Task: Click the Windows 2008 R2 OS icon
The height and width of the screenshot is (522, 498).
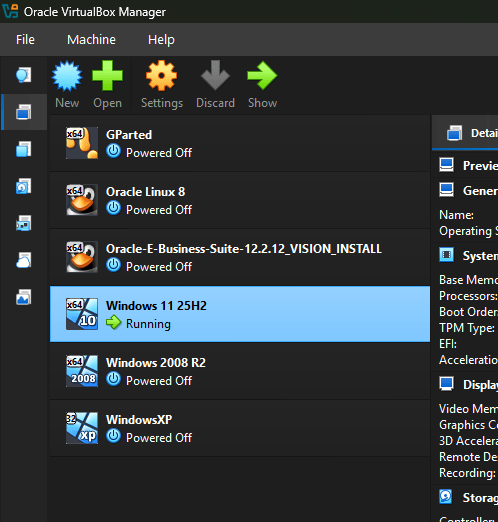Action: tap(82, 371)
